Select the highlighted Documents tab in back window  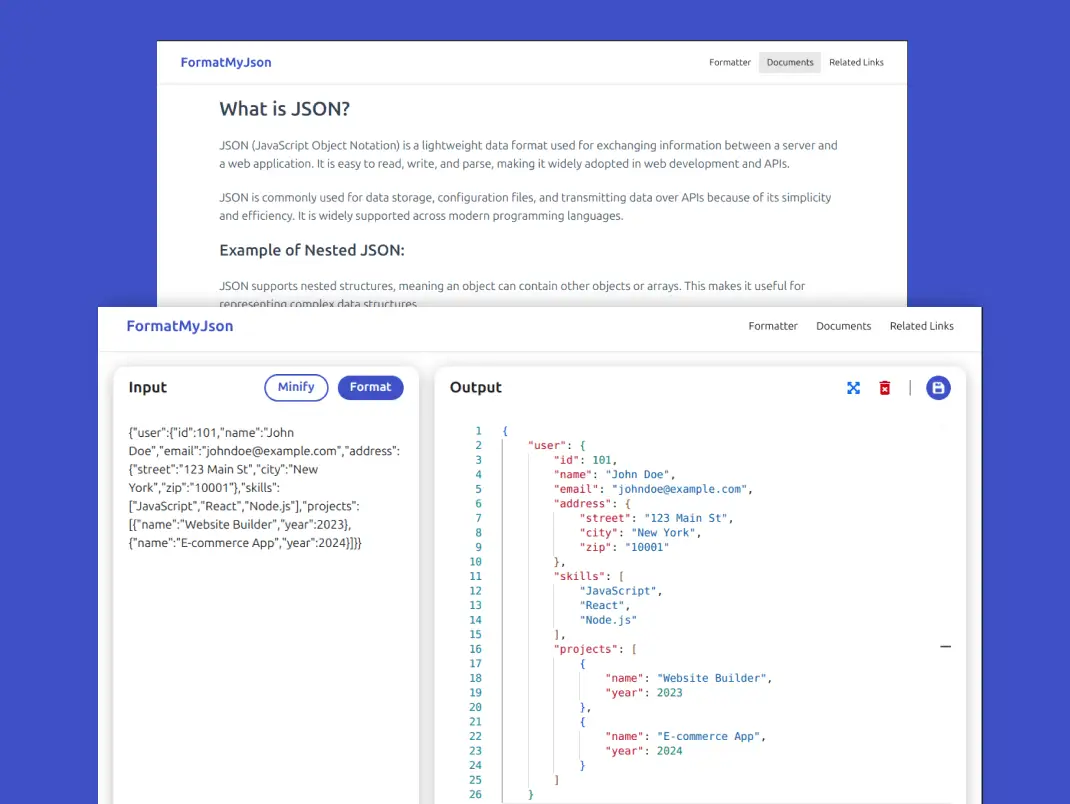790,62
